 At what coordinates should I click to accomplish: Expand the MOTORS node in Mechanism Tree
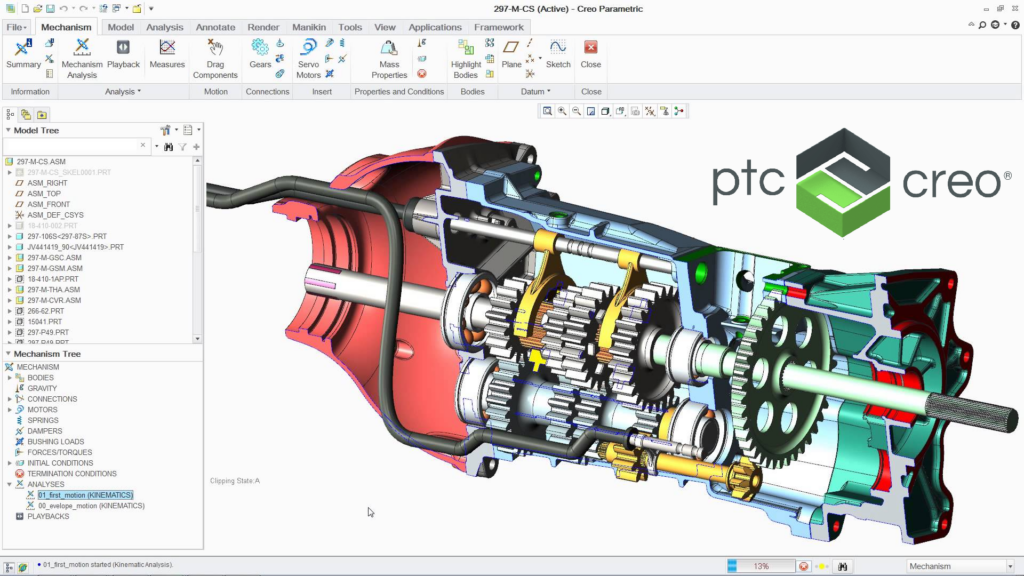coord(9,409)
